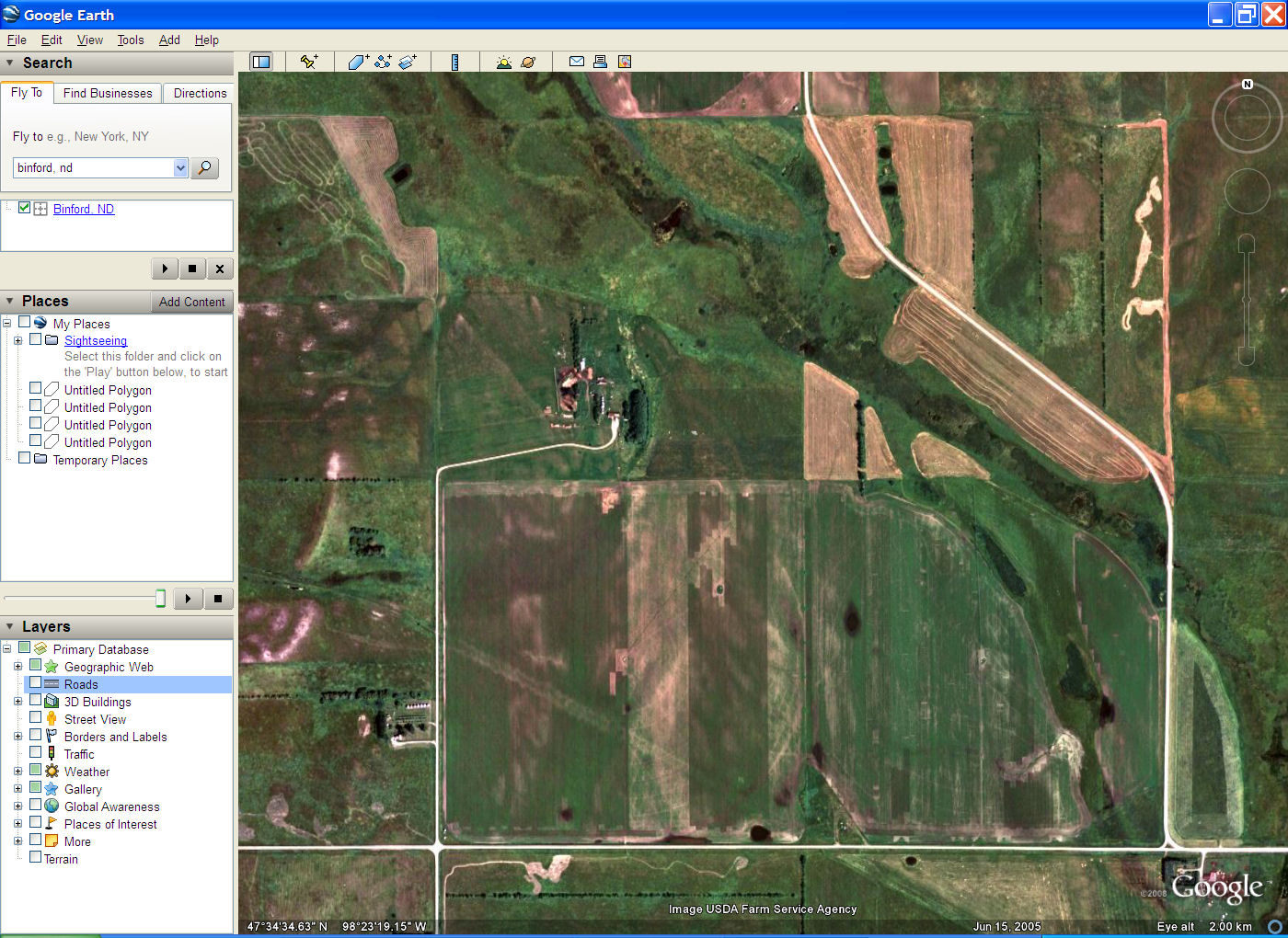This screenshot has width=1288, height=938.
Task: Click the Fly to search input field
Action: (x=93, y=167)
